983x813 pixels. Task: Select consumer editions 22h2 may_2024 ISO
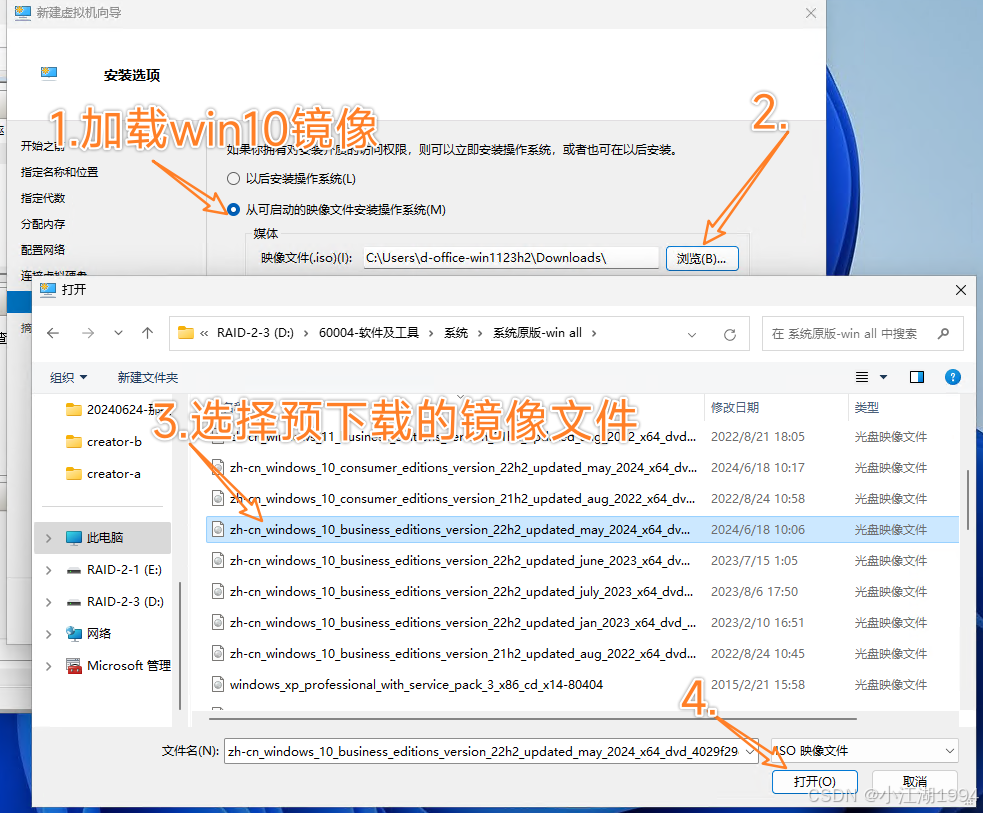582,468
